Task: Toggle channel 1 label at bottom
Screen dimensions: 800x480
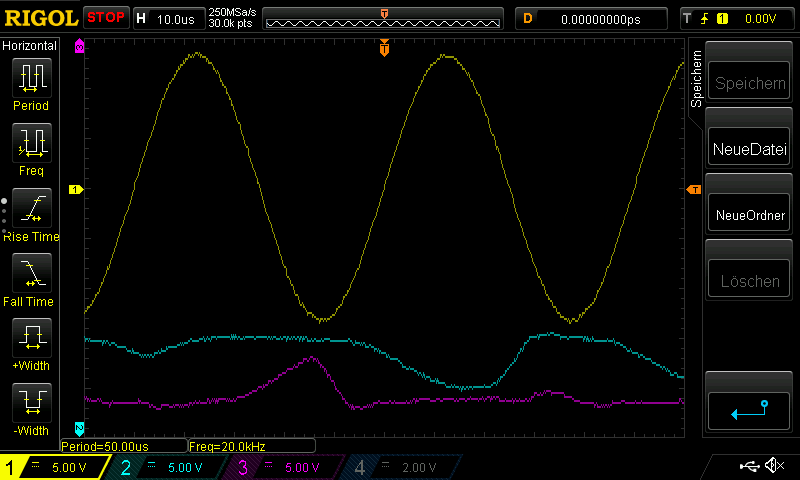Action: click(x=9, y=467)
